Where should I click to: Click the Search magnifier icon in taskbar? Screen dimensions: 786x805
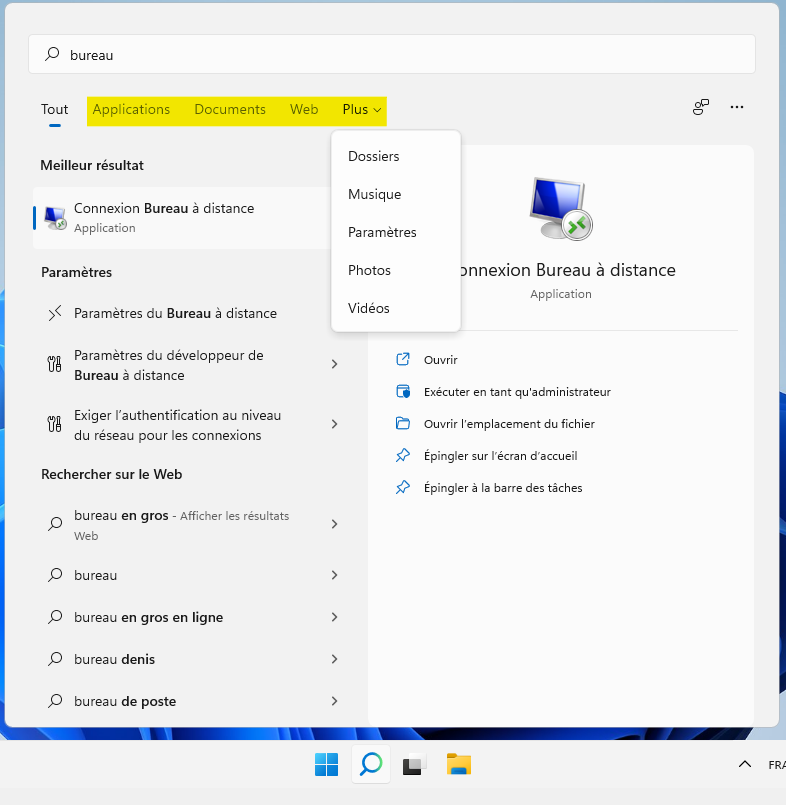[x=371, y=765]
